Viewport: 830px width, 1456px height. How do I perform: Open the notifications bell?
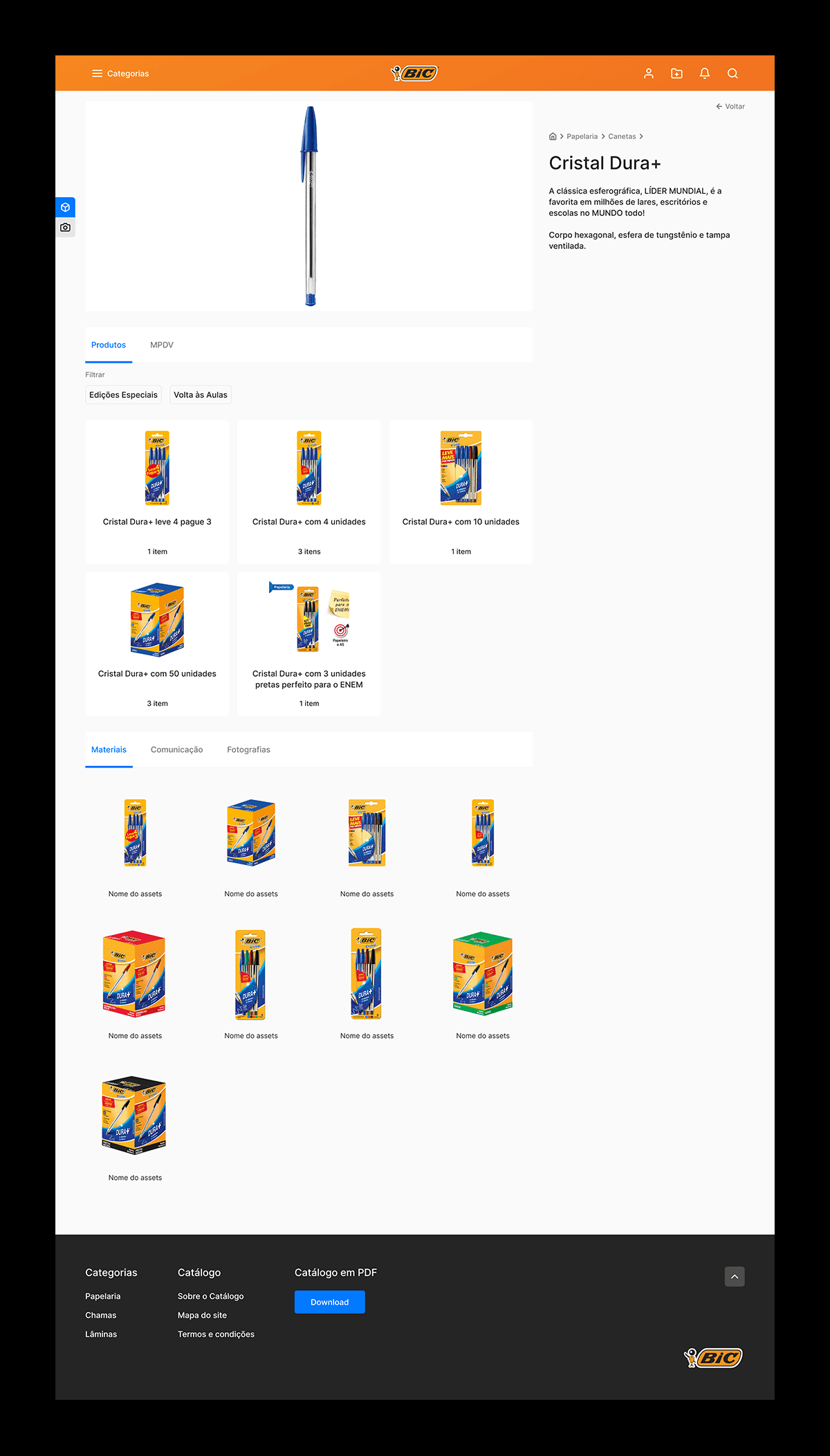tap(705, 73)
